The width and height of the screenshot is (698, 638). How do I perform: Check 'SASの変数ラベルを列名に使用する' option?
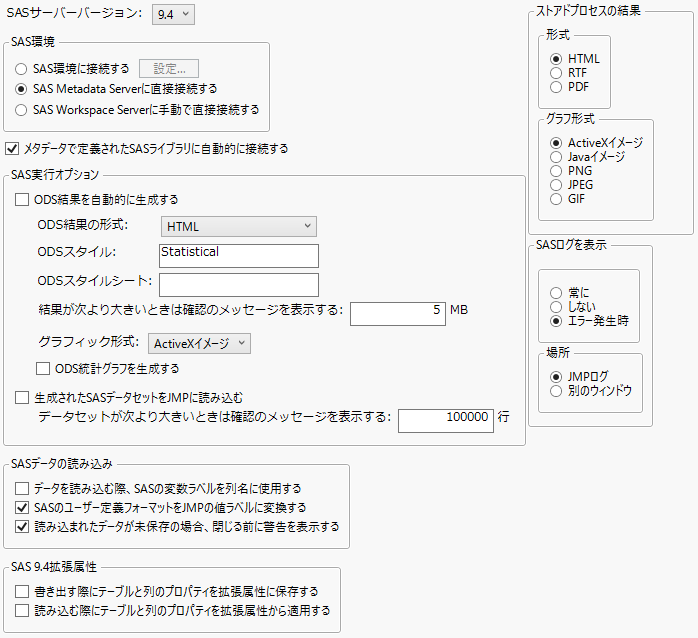pyautogui.click(x=22, y=489)
